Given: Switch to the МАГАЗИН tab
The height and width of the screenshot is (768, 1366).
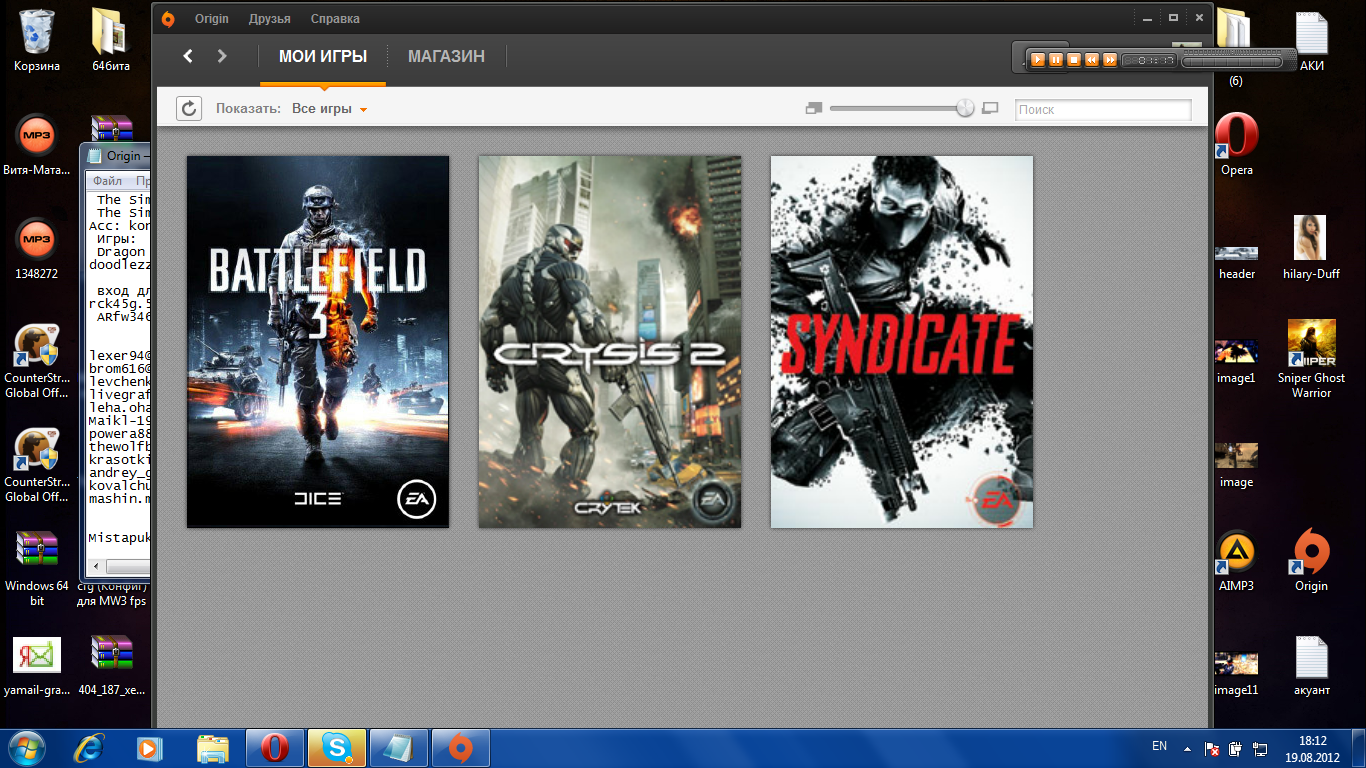Looking at the screenshot, I should tap(446, 57).
